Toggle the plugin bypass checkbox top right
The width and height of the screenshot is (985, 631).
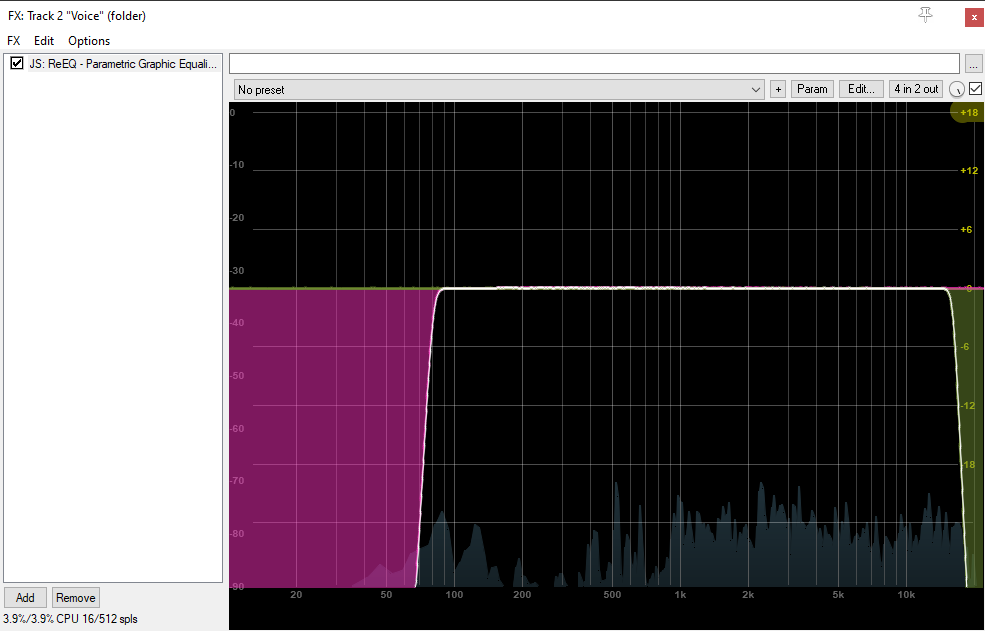(x=976, y=89)
